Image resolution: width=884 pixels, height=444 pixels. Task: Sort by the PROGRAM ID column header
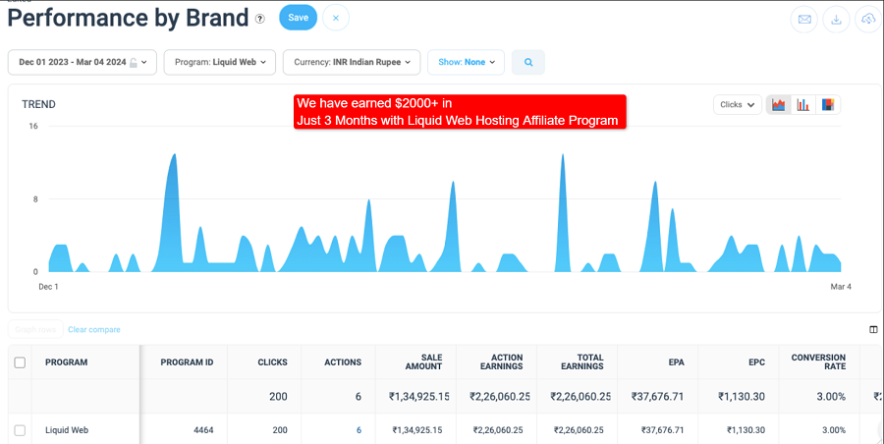187,362
